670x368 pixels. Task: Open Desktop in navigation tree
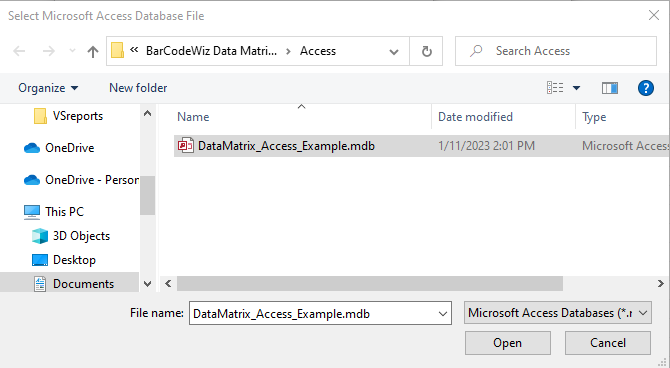coord(74,259)
